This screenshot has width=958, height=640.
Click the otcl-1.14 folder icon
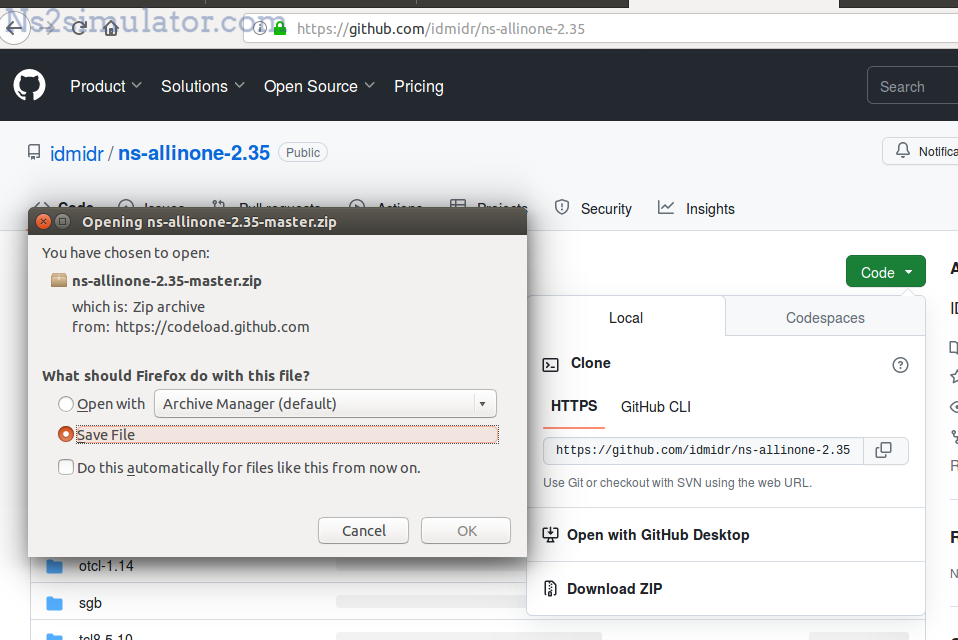(54, 566)
